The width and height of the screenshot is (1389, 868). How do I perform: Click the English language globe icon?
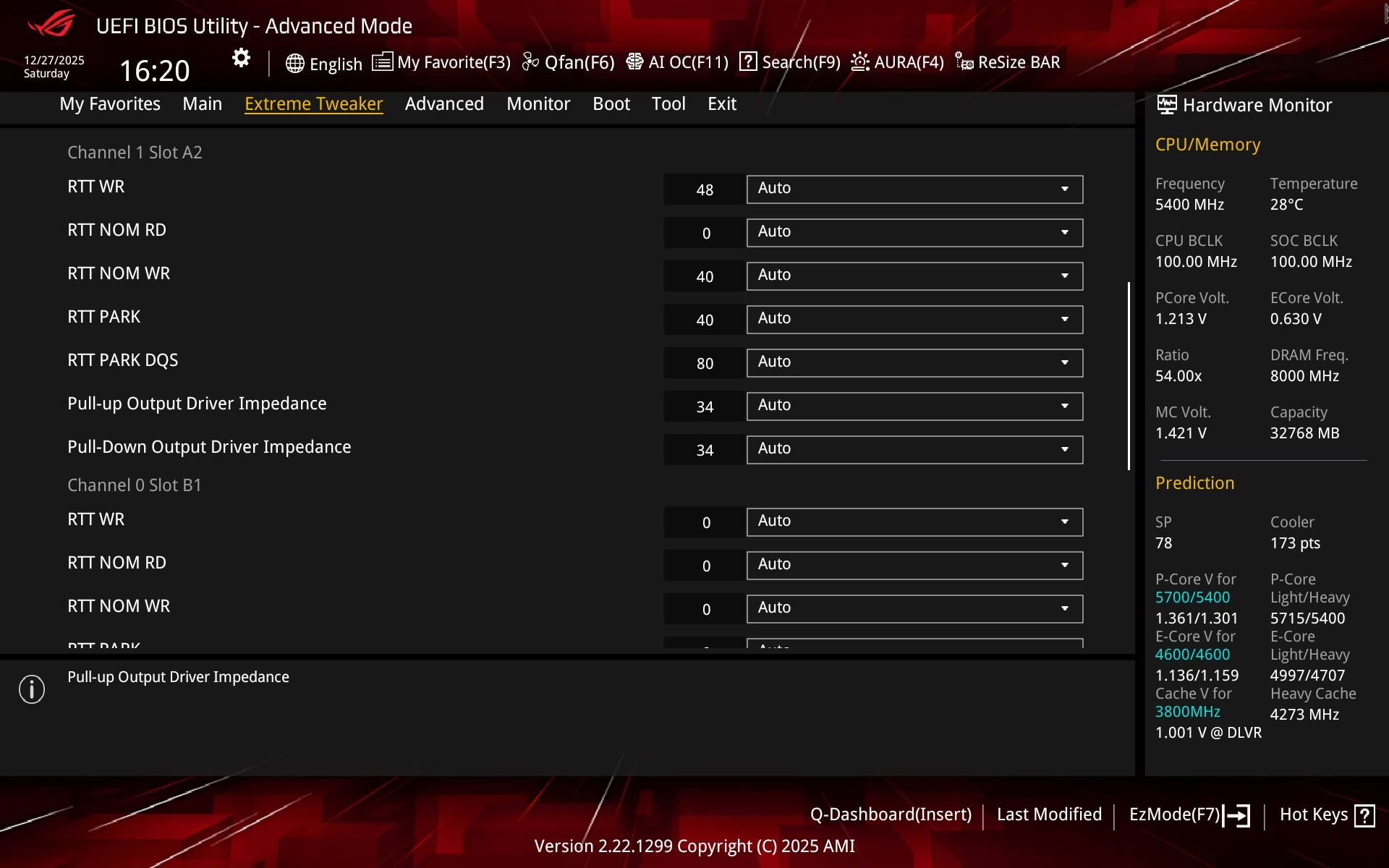294,64
